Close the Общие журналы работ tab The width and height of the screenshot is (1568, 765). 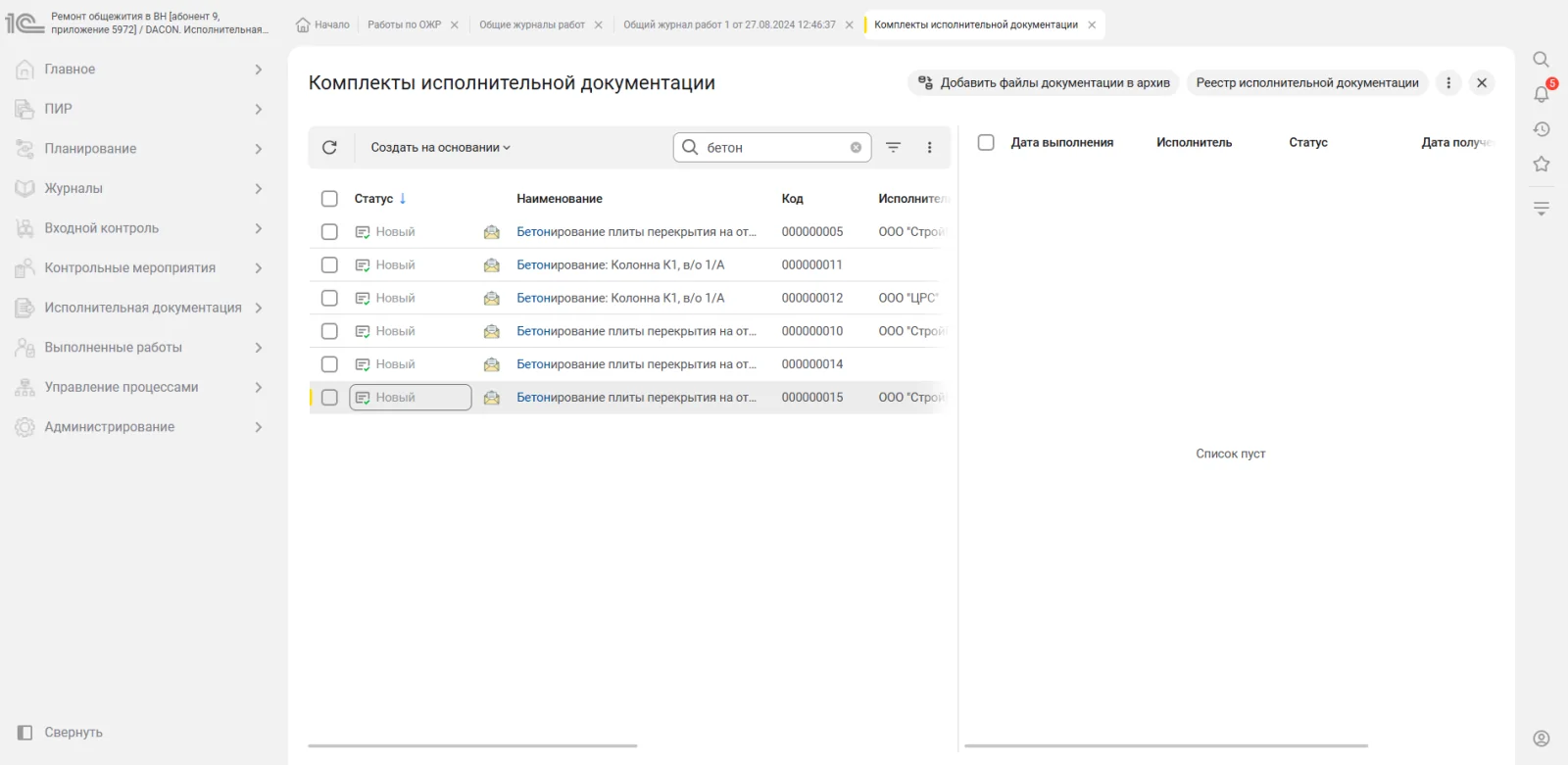598,24
